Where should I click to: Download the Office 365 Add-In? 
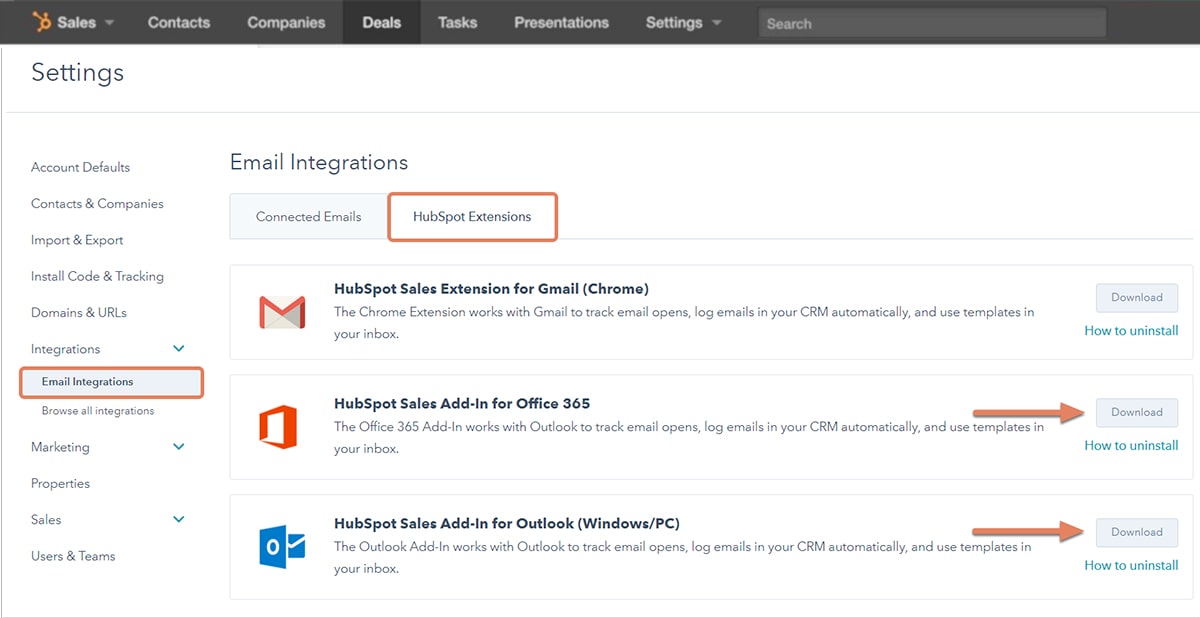tap(1136, 412)
